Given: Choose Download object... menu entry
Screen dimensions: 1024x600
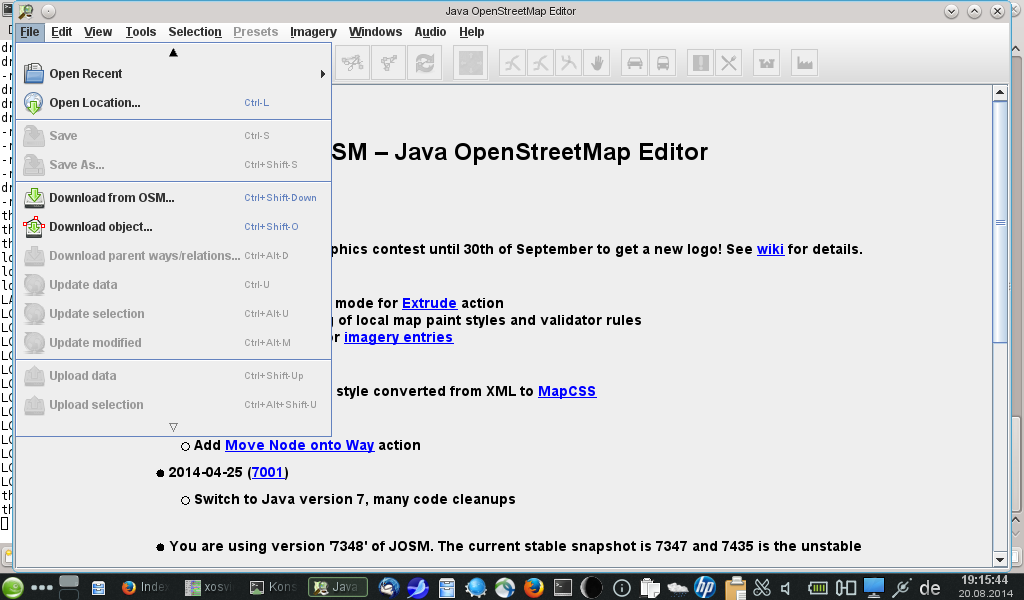Looking at the screenshot, I should pos(174,227).
